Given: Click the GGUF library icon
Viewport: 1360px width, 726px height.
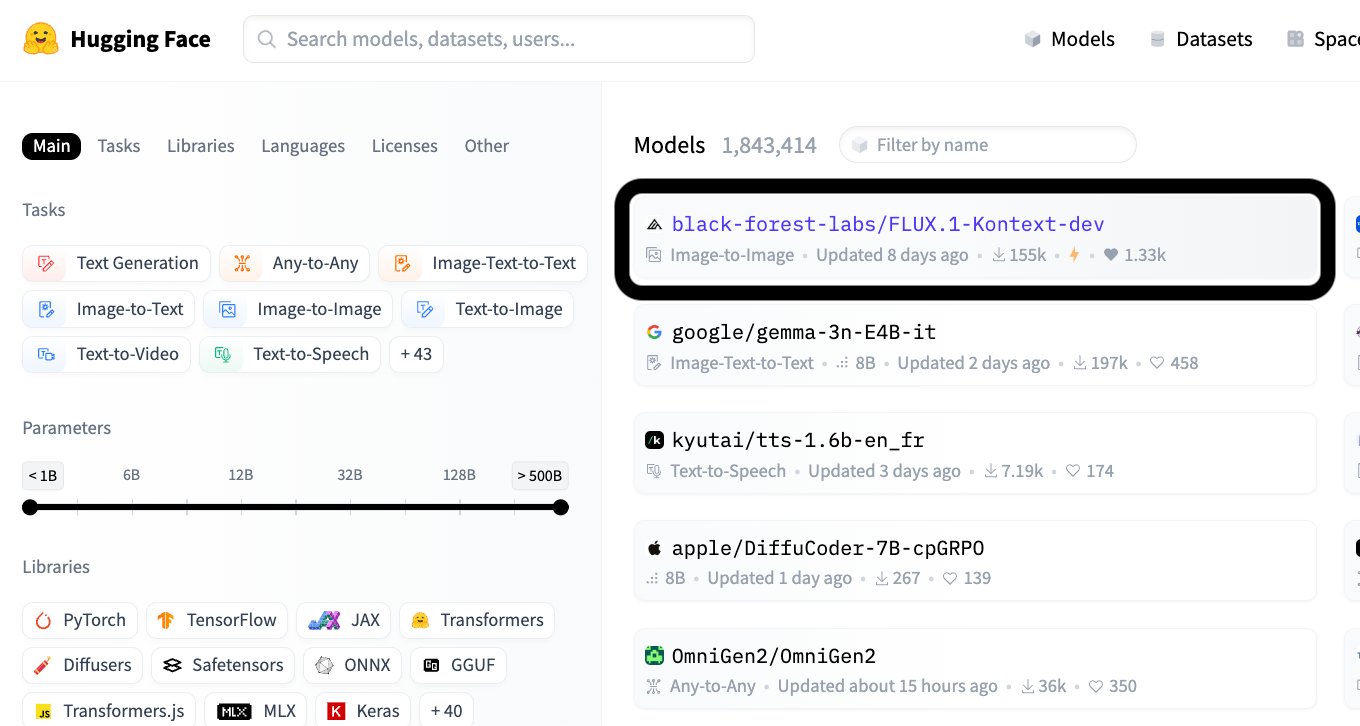Looking at the screenshot, I should coord(432,665).
